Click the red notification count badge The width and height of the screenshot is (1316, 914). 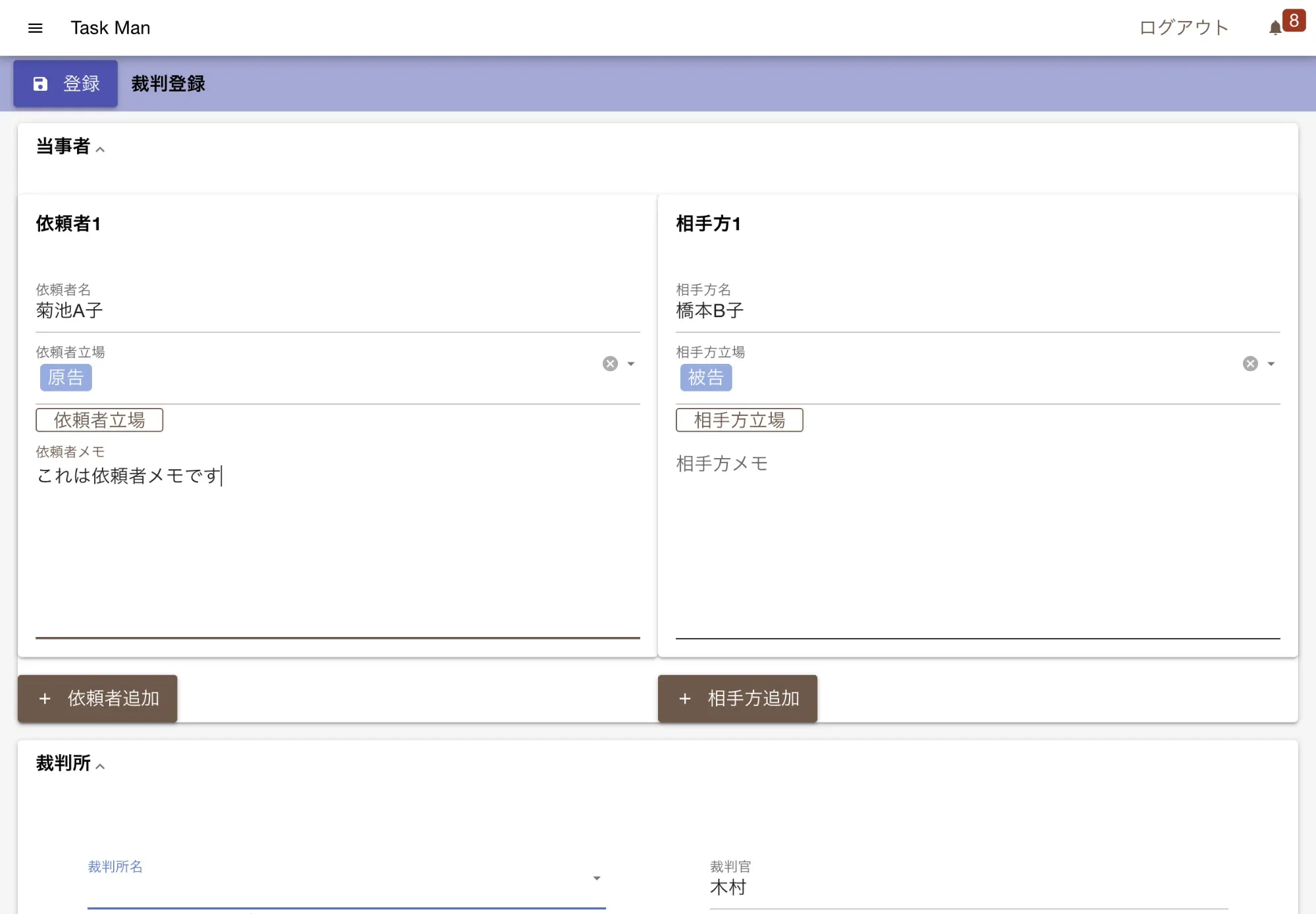(1294, 20)
